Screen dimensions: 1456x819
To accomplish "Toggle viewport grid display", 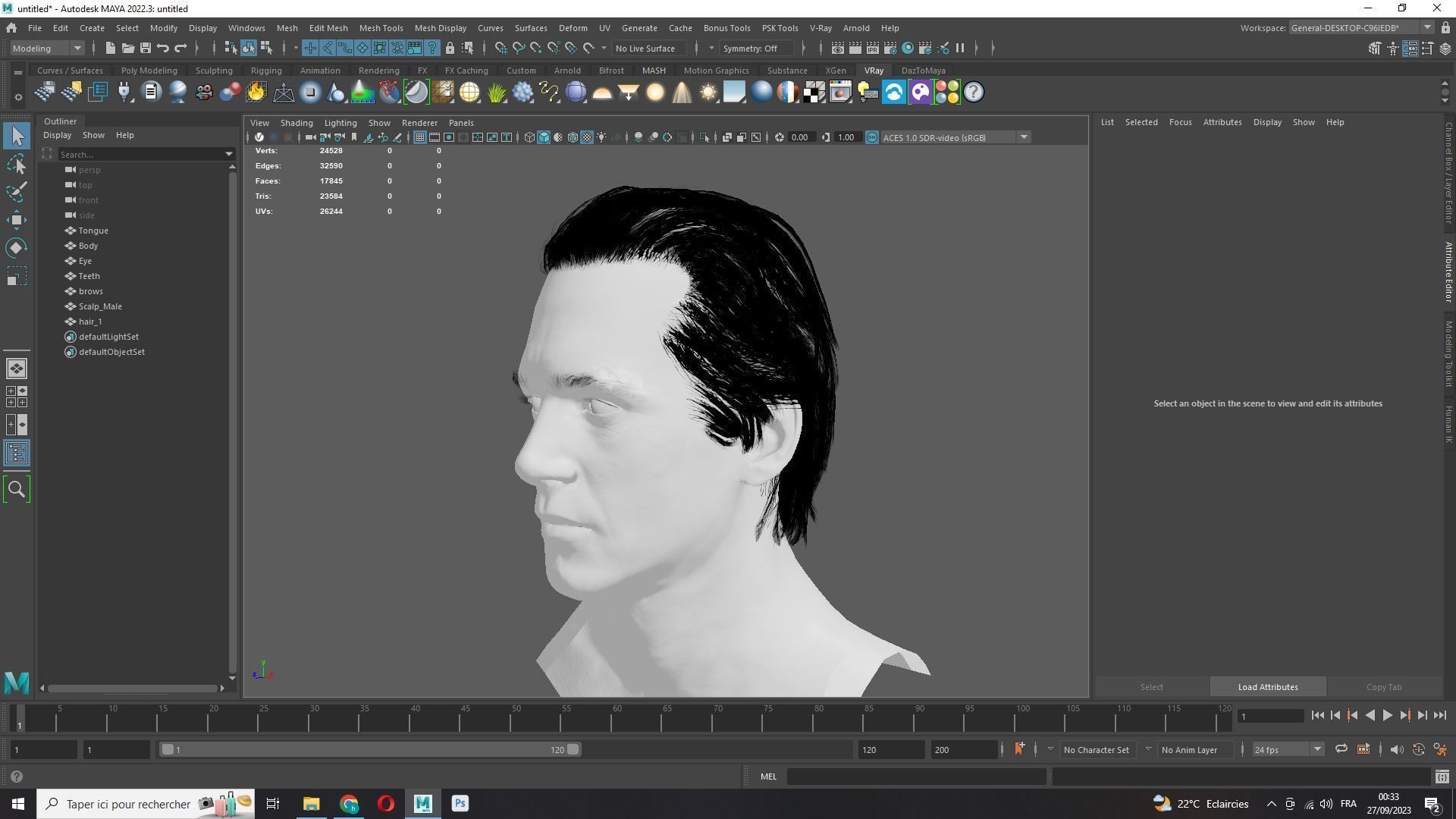I will point(419,137).
